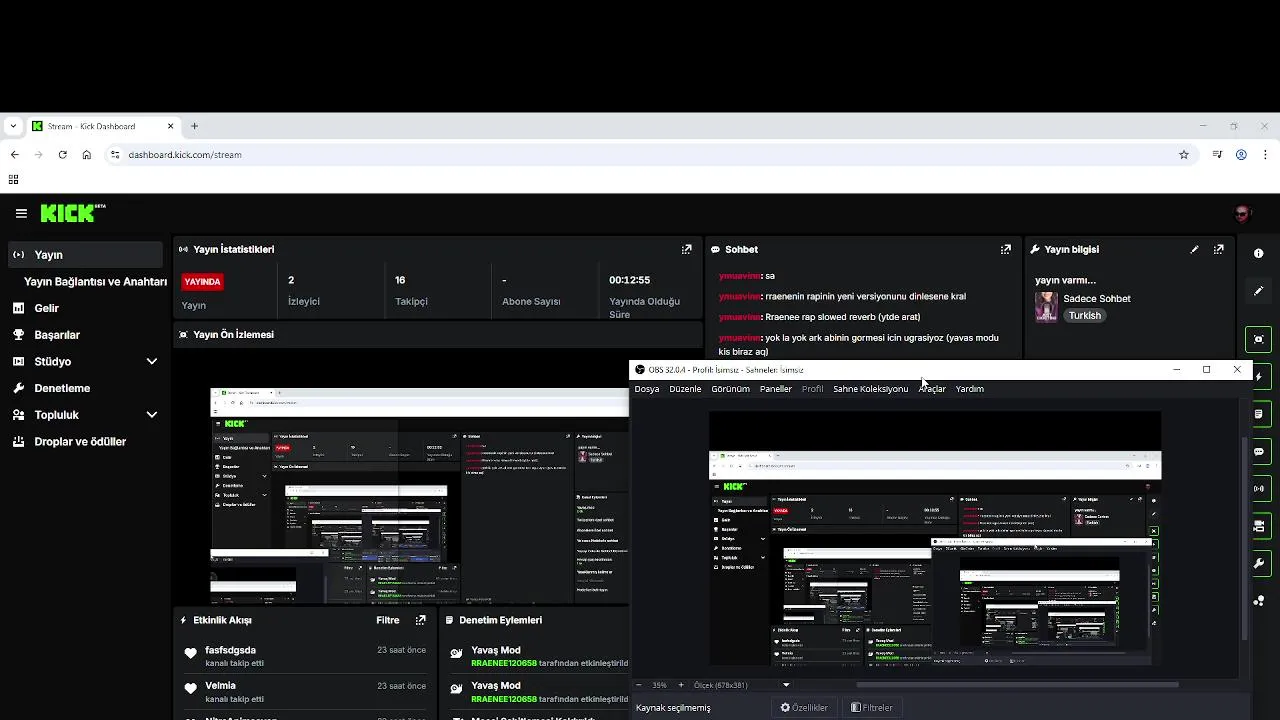Open the tab search dropdown arrow
This screenshot has height=720, width=1280.
(x=12, y=126)
